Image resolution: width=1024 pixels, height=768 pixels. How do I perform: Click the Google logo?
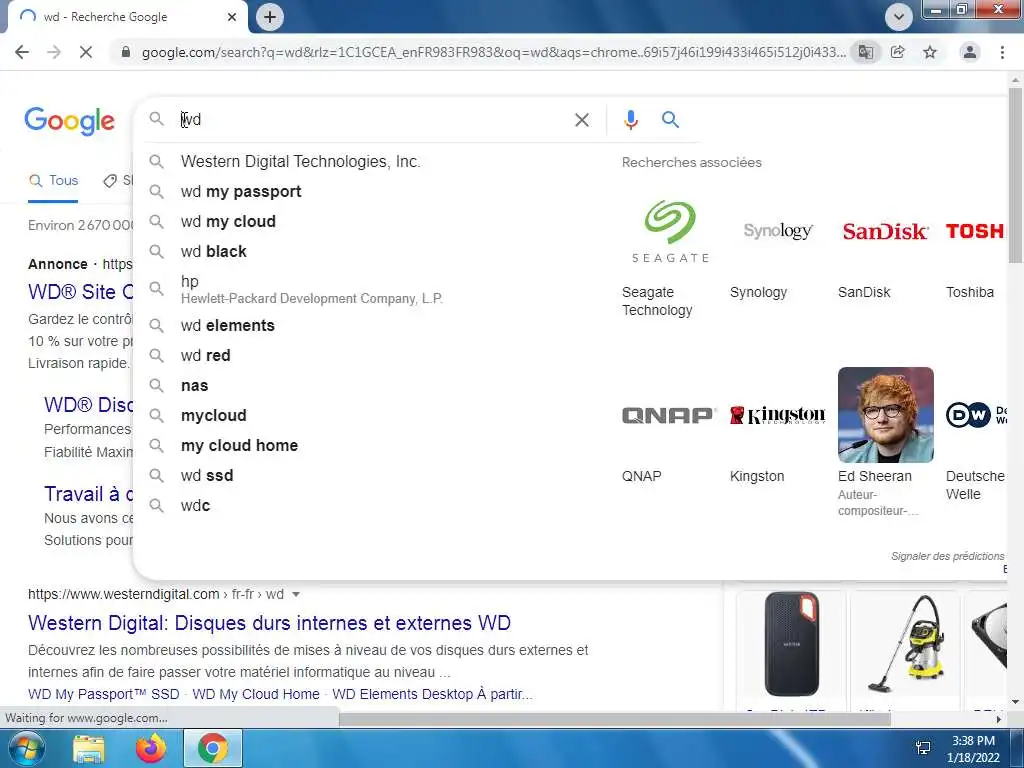[x=69, y=121]
